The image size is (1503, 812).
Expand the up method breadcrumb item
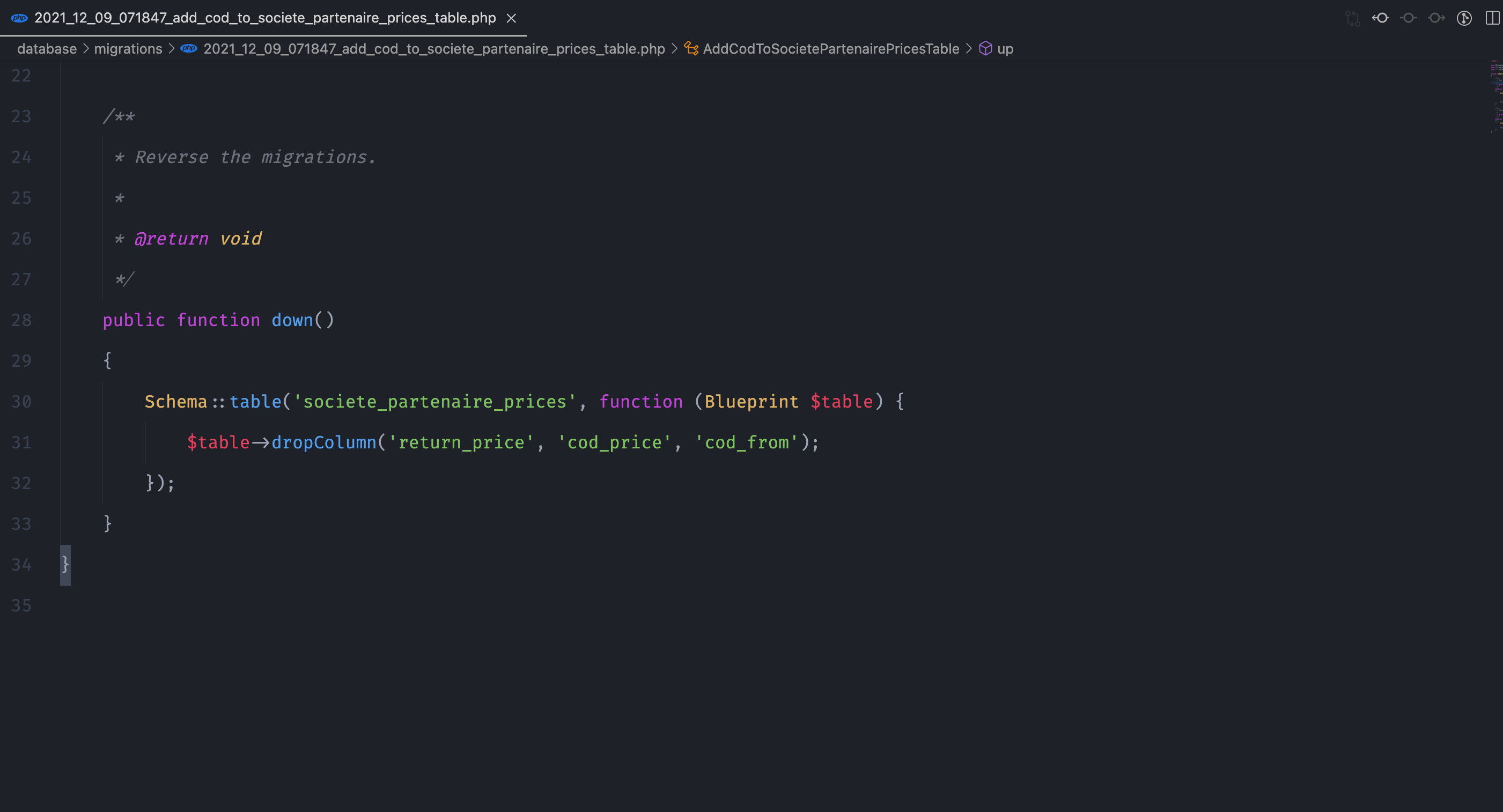(x=1005, y=49)
